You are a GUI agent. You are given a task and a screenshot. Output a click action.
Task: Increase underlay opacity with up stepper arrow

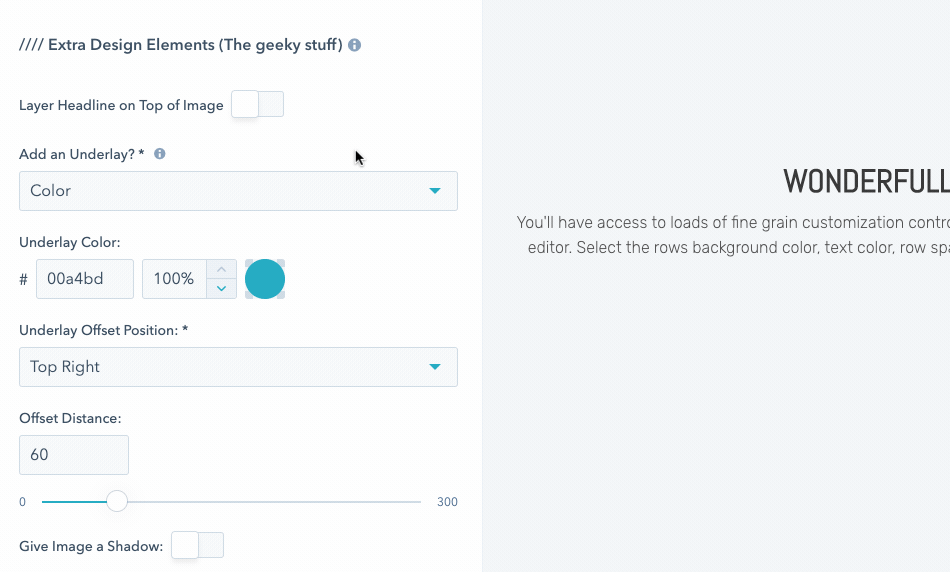click(x=221, y=269)
